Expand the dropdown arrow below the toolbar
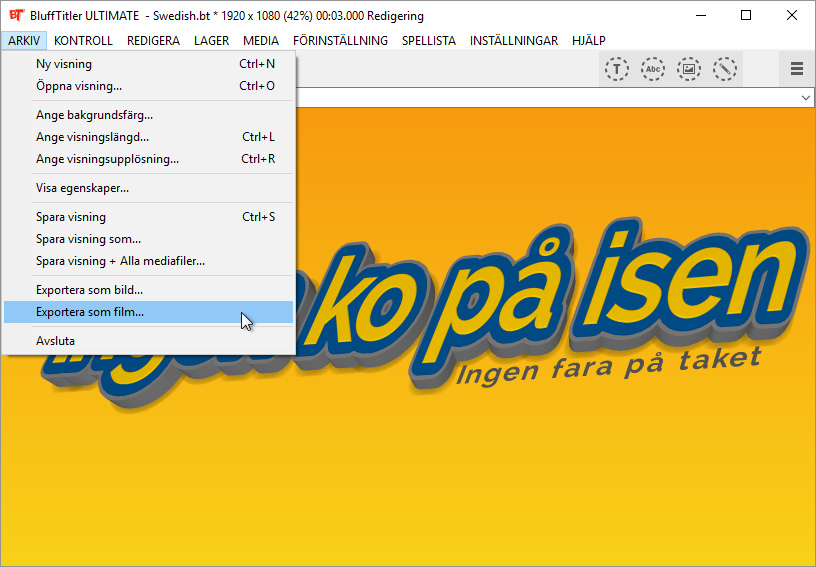This screenshot has width=816, height=567. tap(805, 98)
